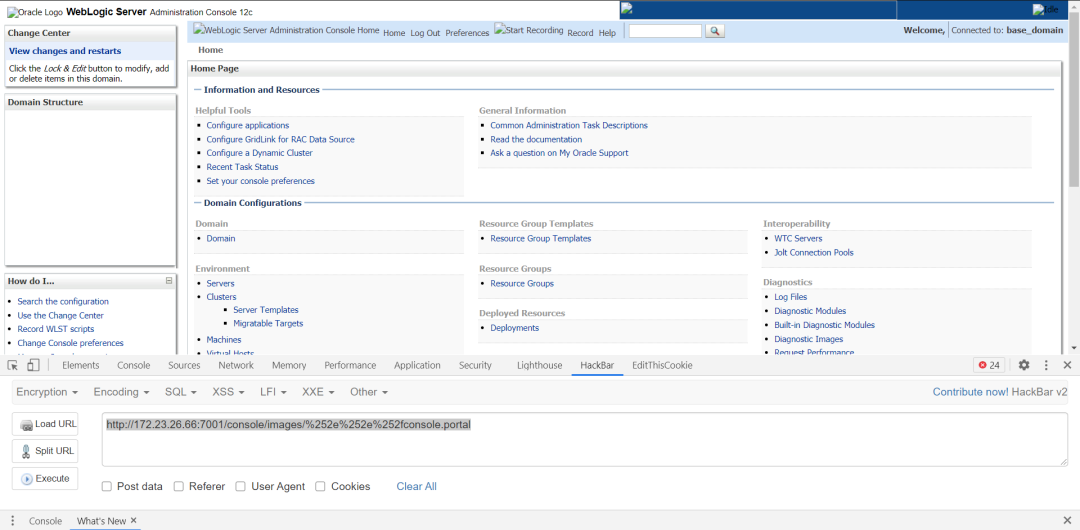Open Preferences in console toolbar
1080x530 pixels.
pyautogui.click(x=467, y=33)
